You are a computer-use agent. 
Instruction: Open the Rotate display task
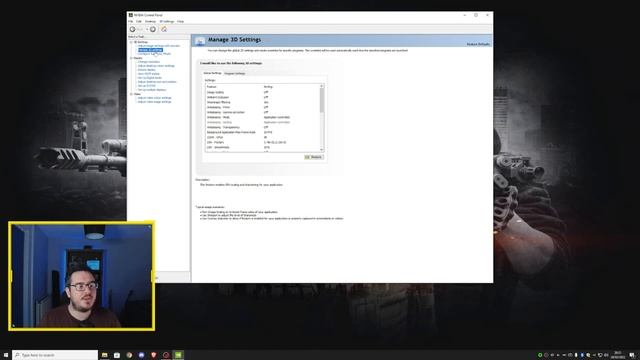pyautogui.click(x=147, y=70)
